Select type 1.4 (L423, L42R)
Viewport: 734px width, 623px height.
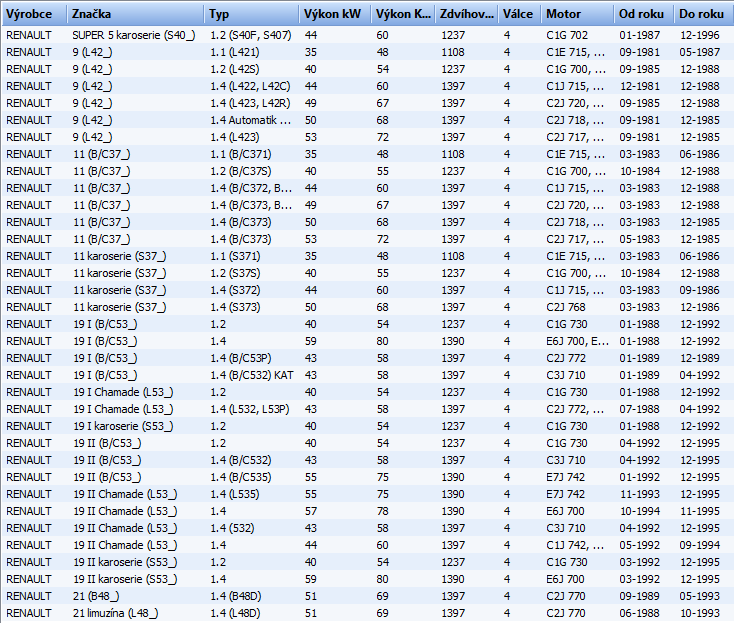pyautogui.click(x=250, y=103)
